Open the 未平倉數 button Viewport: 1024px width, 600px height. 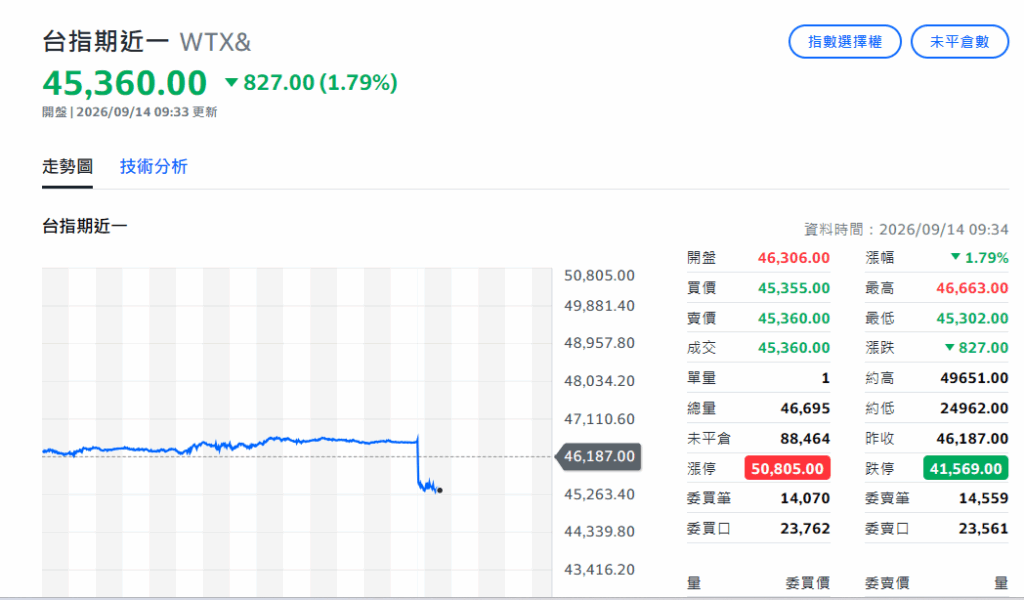point(959,42)
